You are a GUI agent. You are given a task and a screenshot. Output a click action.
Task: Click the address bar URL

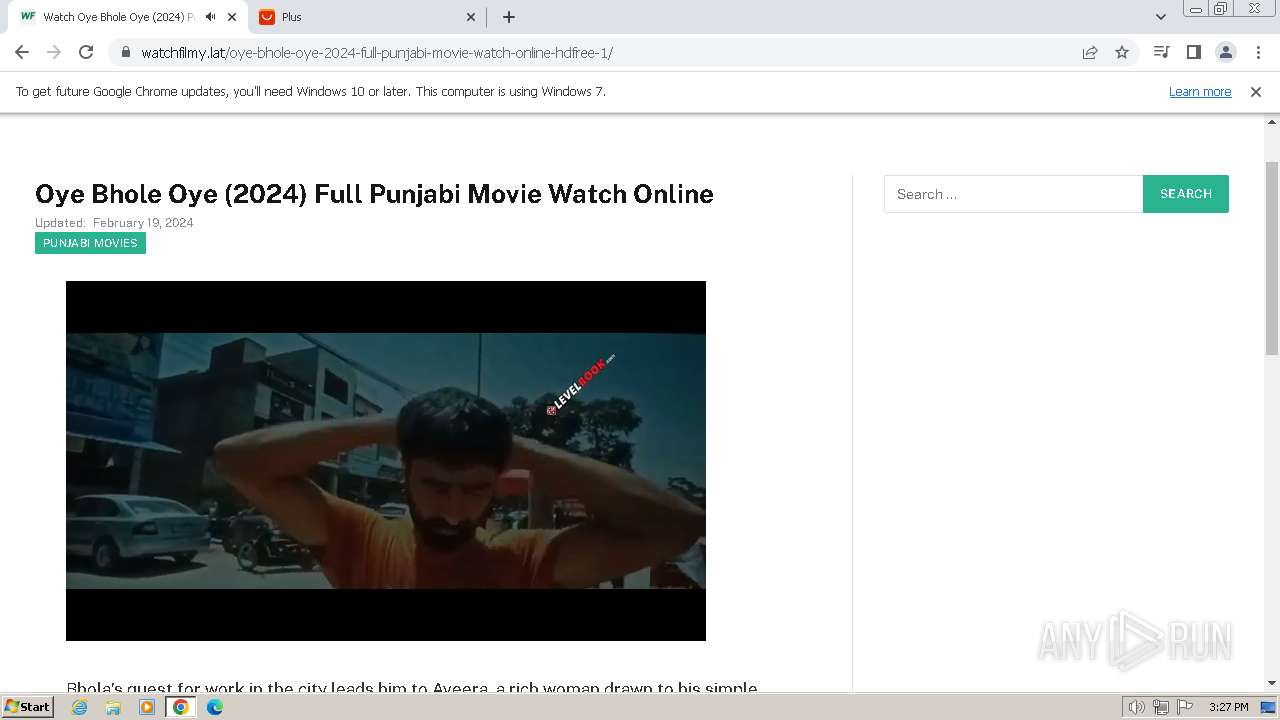click(x=376, y=53)
